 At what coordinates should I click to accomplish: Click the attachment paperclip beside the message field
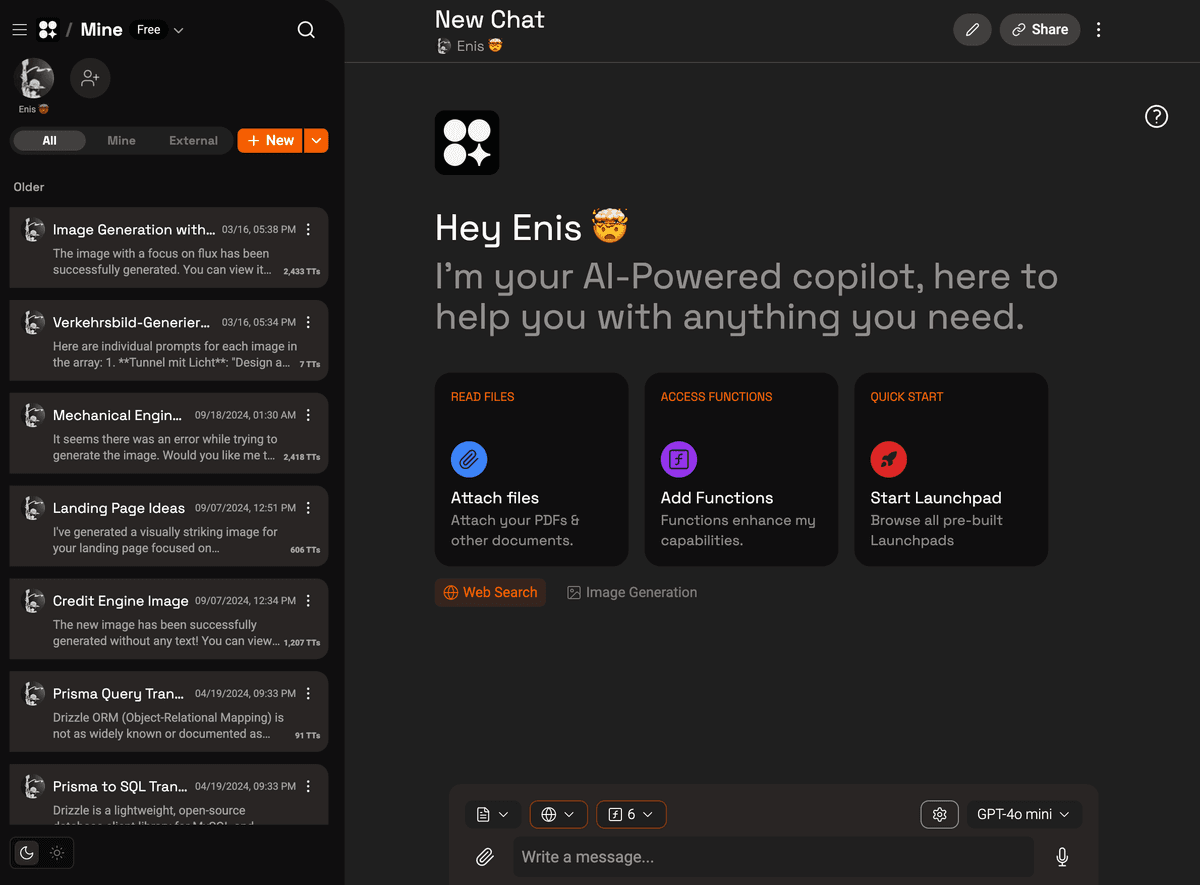[x=486, y=857]
